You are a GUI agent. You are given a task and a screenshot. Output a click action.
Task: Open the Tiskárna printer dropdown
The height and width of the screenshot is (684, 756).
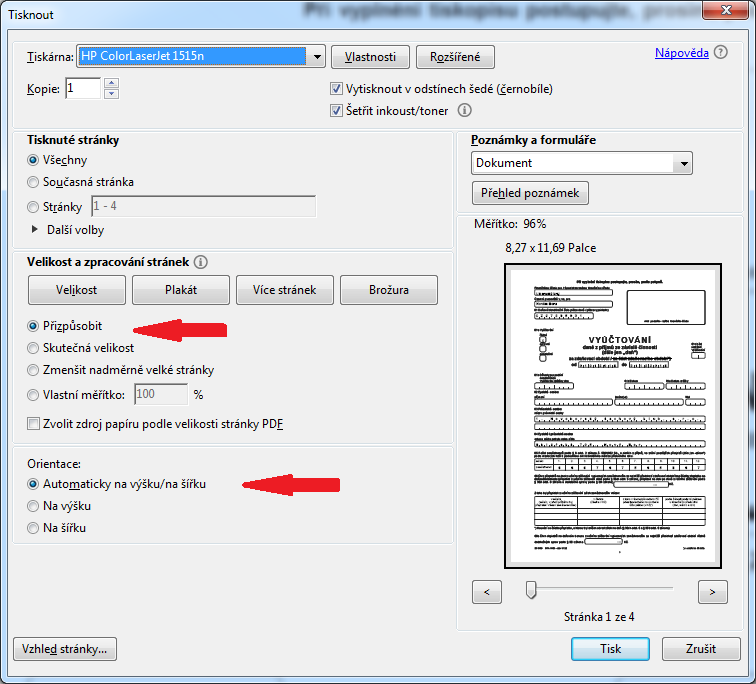coord(317,56)
